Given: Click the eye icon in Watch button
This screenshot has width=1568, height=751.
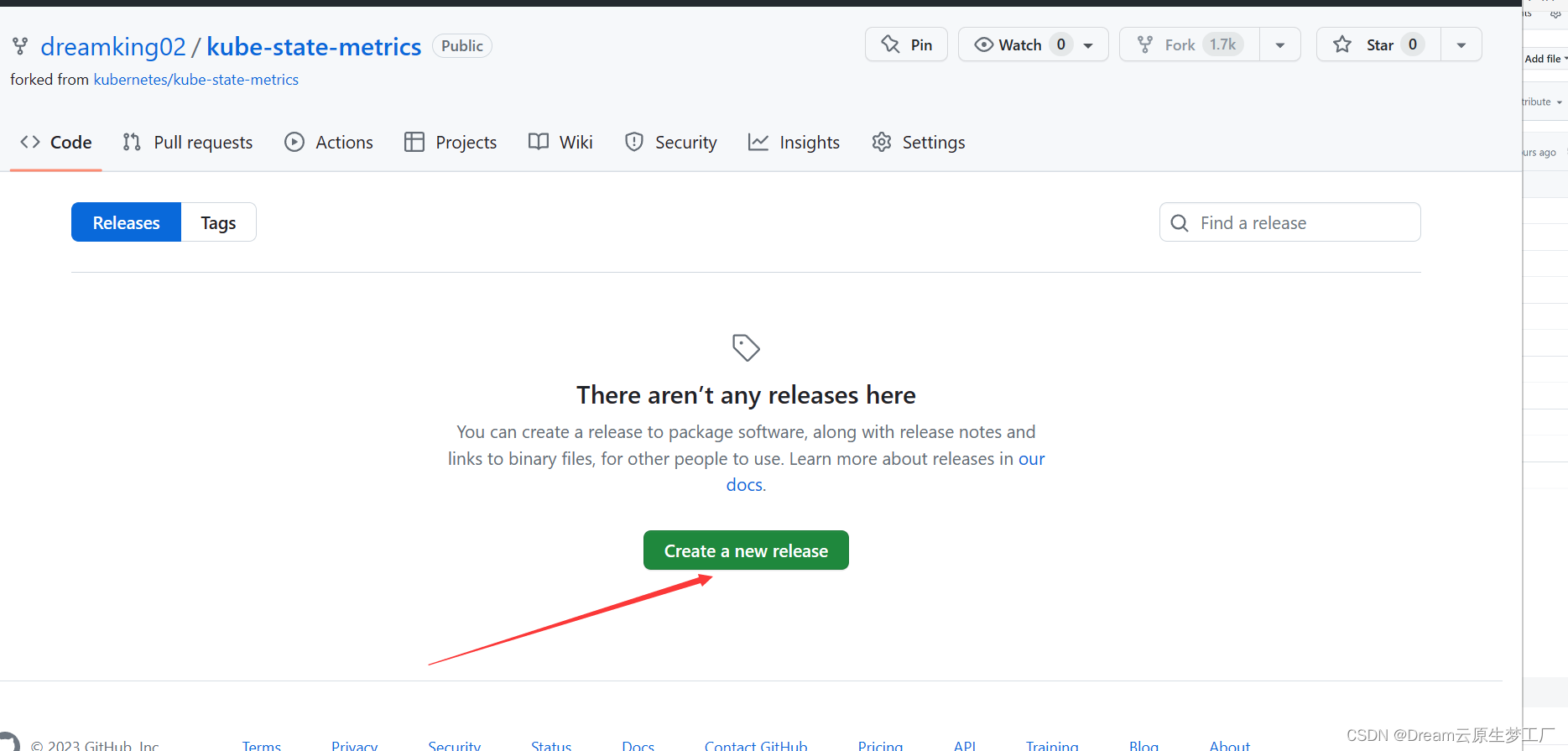Looking at the screenshot, I should [x=984, y=44].
